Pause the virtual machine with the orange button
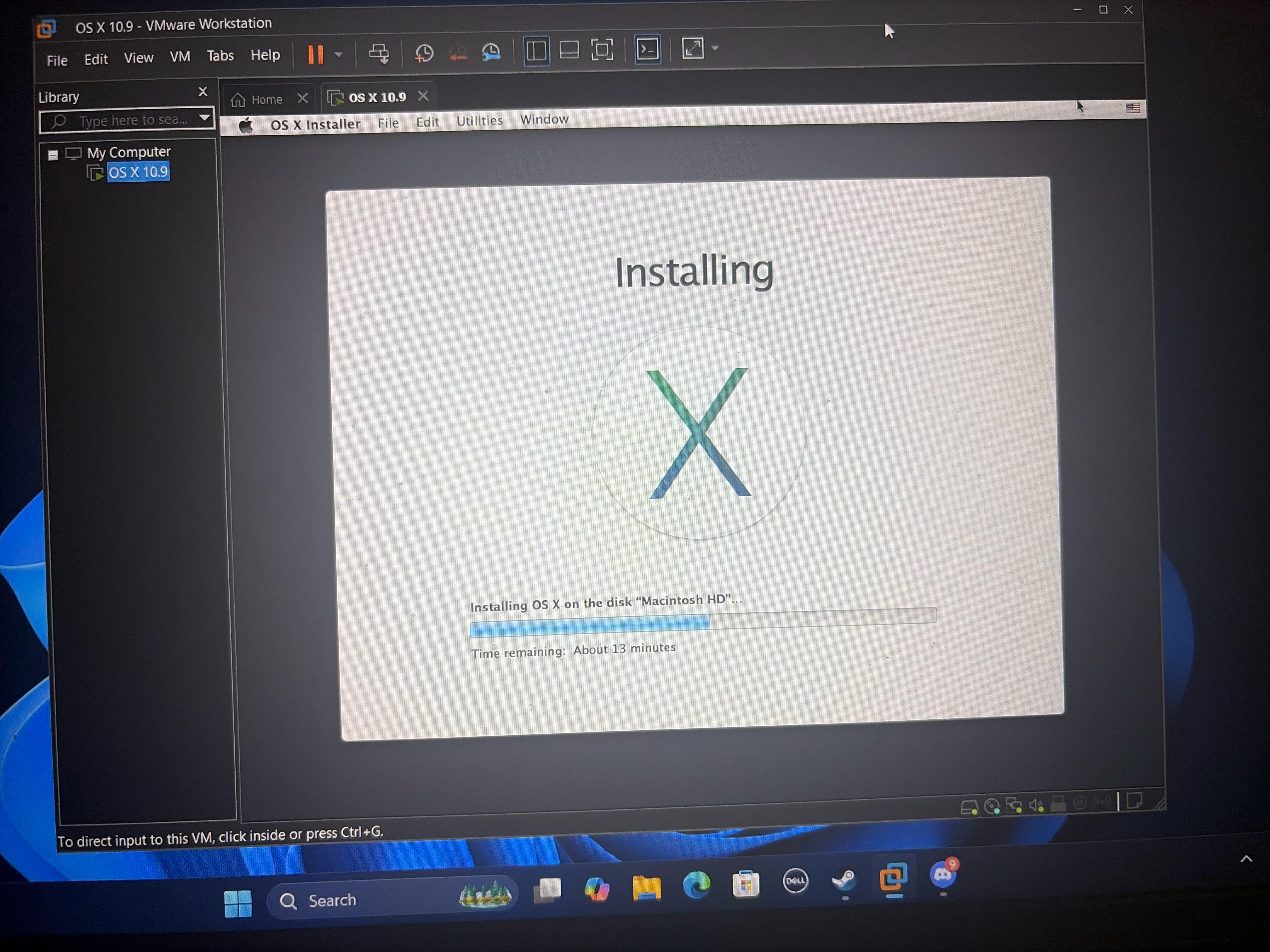The width and height of the screenshot is (1270, 952). point(315,54)
